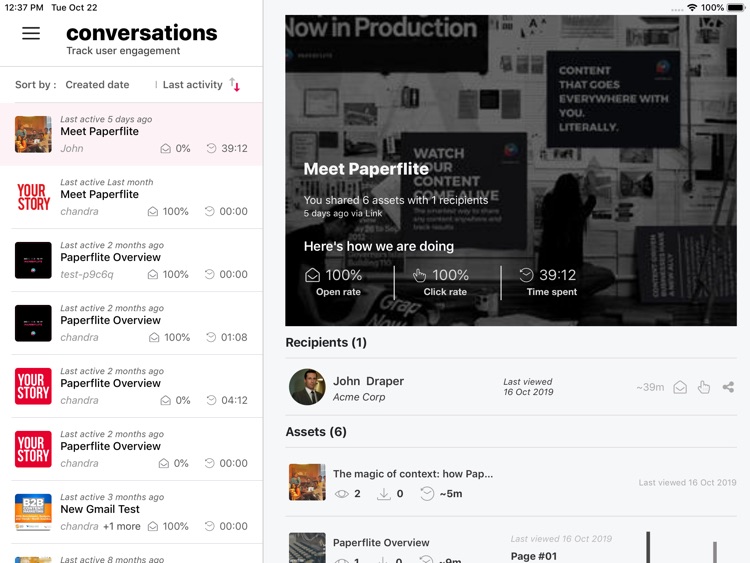This screenshot has height=563, width=750.
Task: Click the ~39m time value
Action: pos(650,387)
